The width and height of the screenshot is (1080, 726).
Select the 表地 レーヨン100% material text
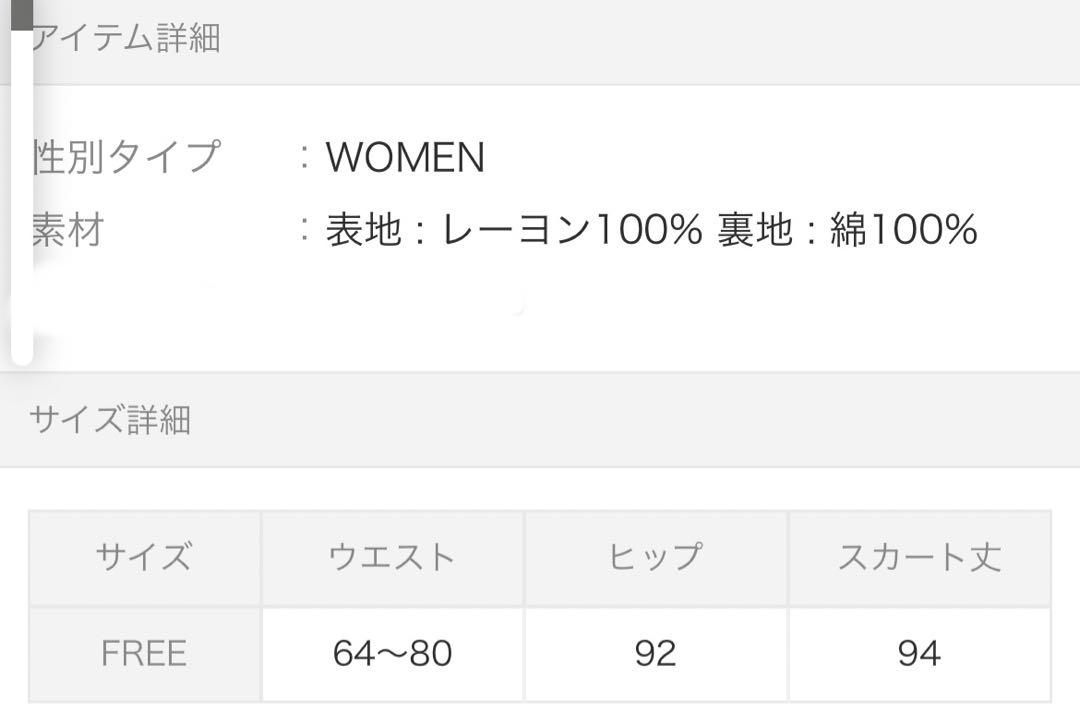coord(514,229)
